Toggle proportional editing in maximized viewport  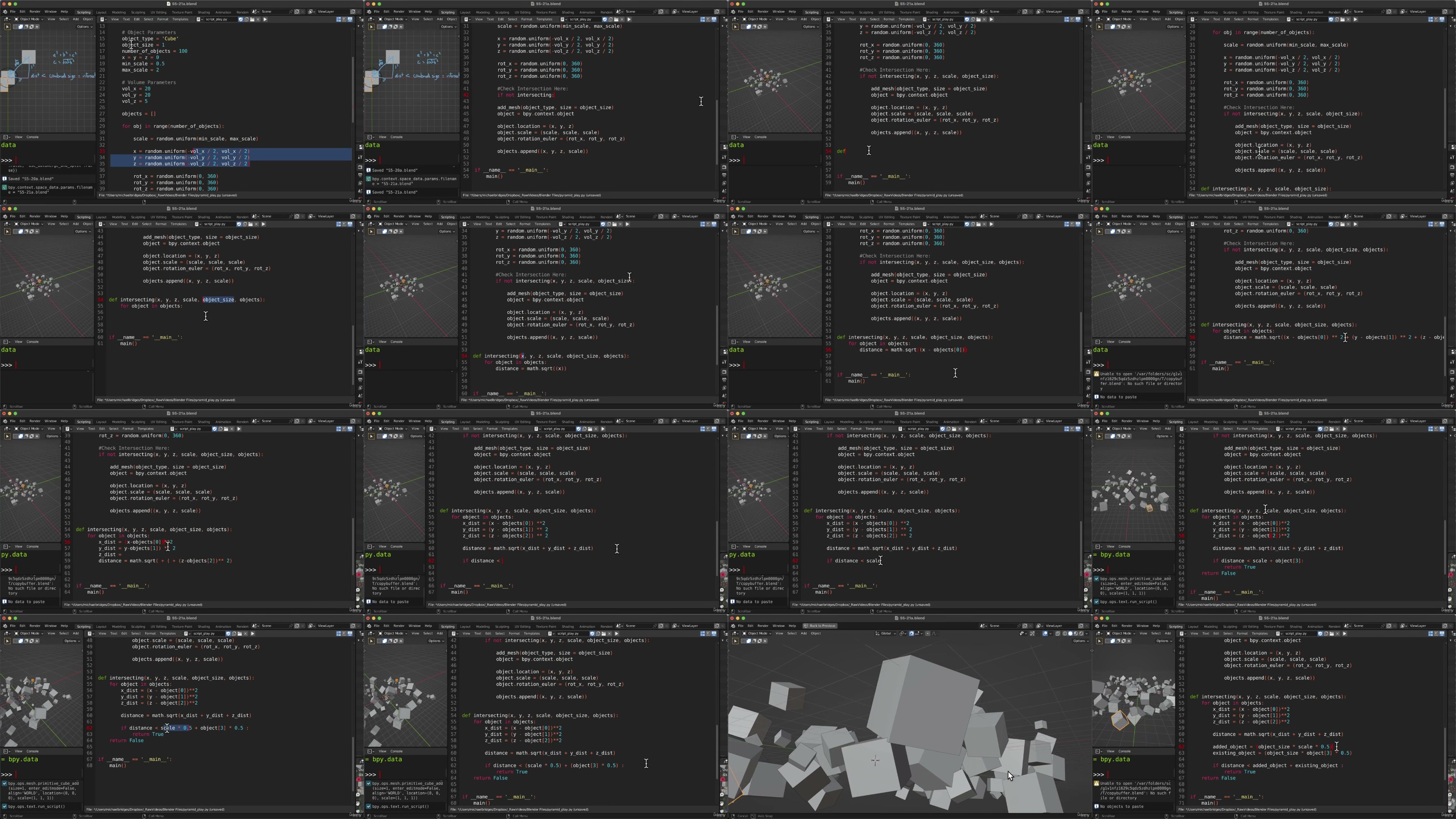tap(928, 634)
